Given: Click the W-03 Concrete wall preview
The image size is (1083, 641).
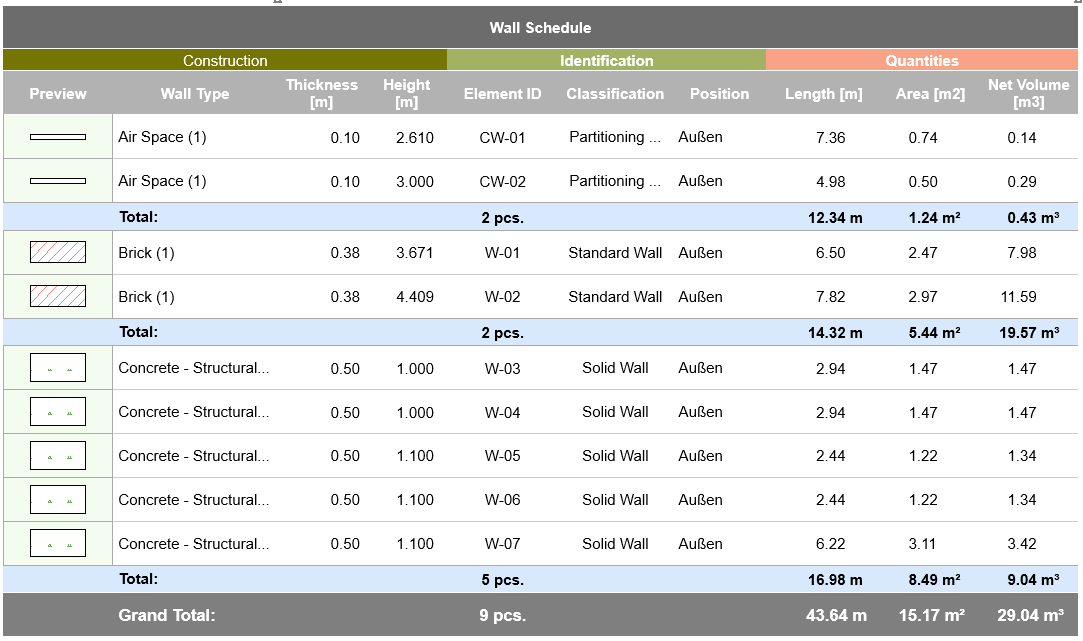Looking at the screenshot, I should pos(57,367).
